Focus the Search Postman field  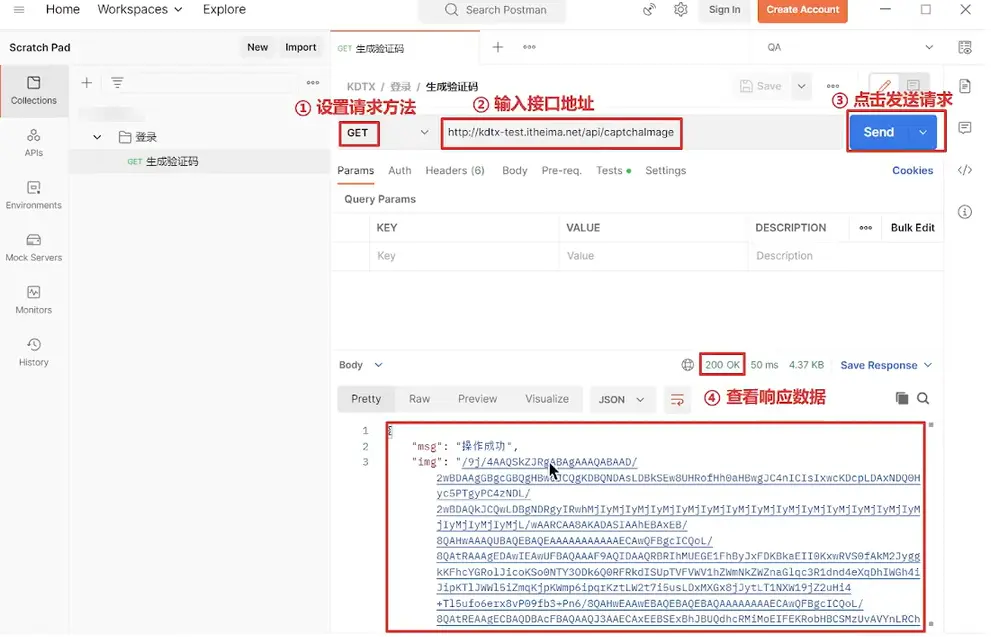492,10
